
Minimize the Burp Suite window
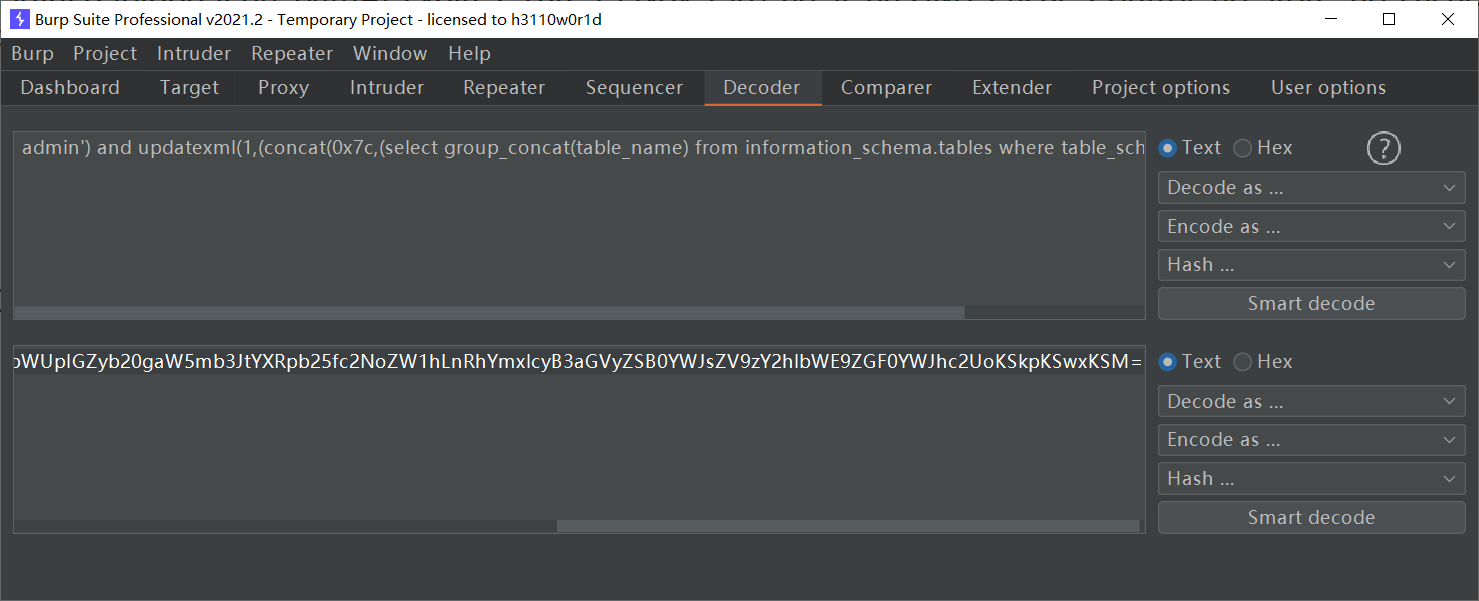[x=1331, y=19]
